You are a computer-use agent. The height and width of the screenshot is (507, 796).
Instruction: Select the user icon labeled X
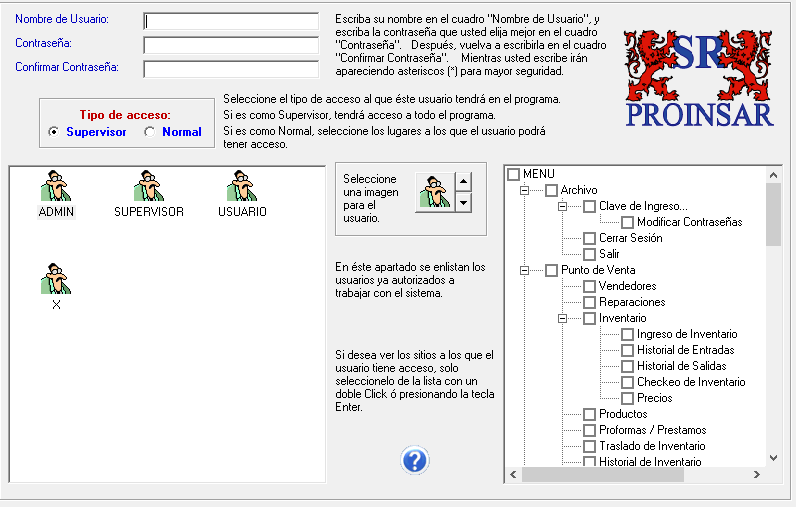56,280
